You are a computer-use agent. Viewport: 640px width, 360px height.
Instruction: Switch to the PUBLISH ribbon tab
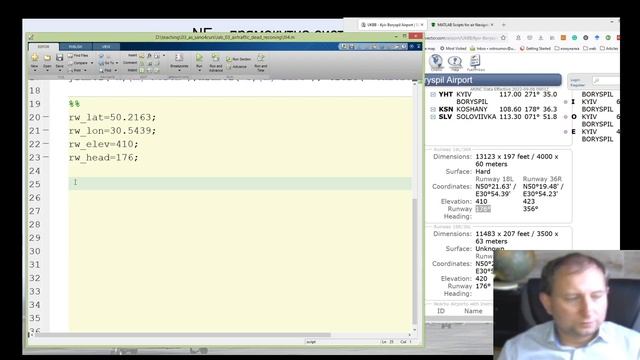[x=76, y=47]
